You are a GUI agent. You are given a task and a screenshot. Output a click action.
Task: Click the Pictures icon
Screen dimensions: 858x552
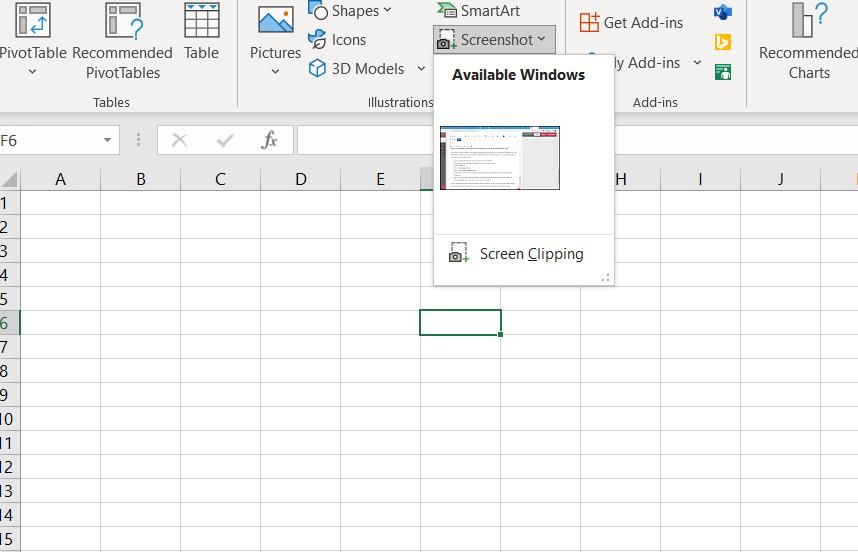[275, 22]
